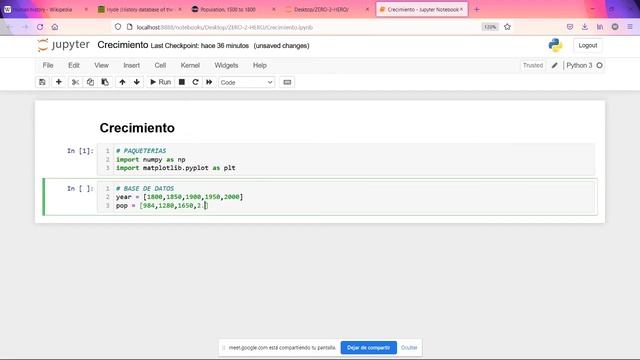Click the Python 3 kernel idle circle
Viewport: 640px width, 360px height.
[600, 65]
